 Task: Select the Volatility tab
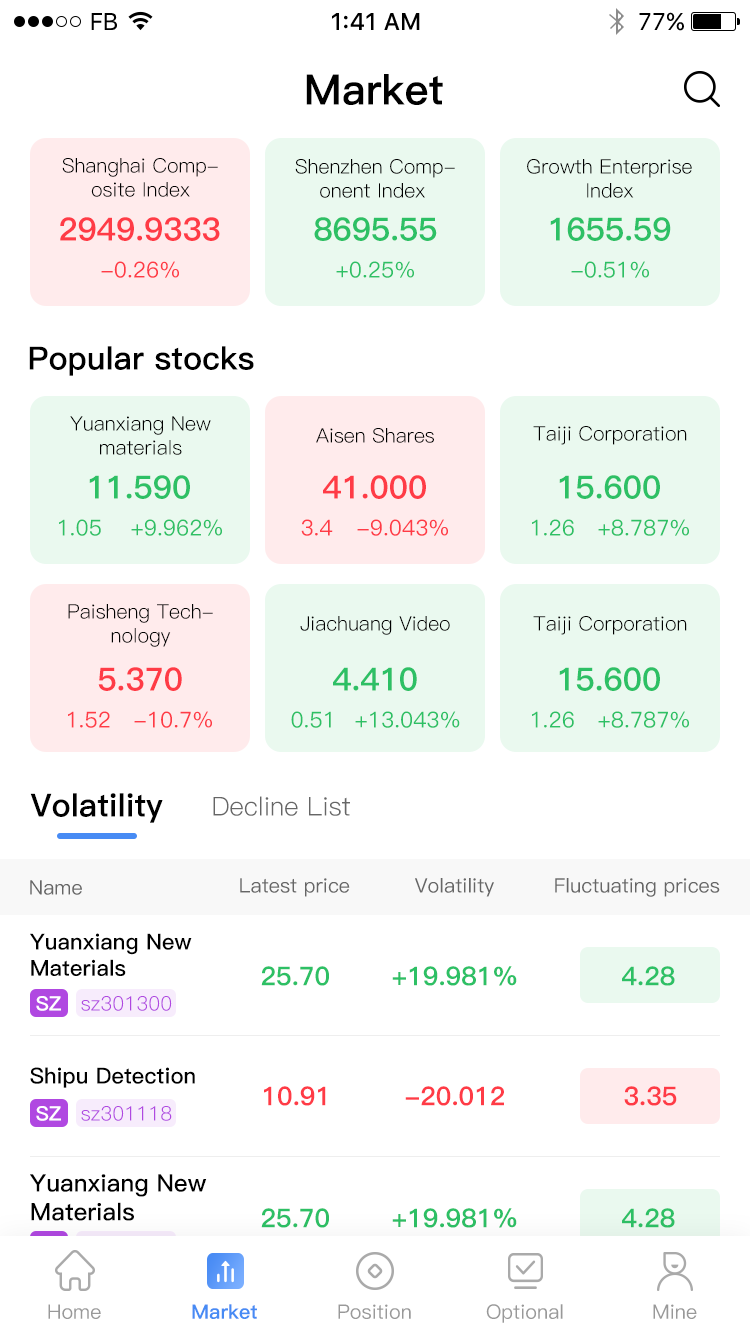tap(97, 807)
